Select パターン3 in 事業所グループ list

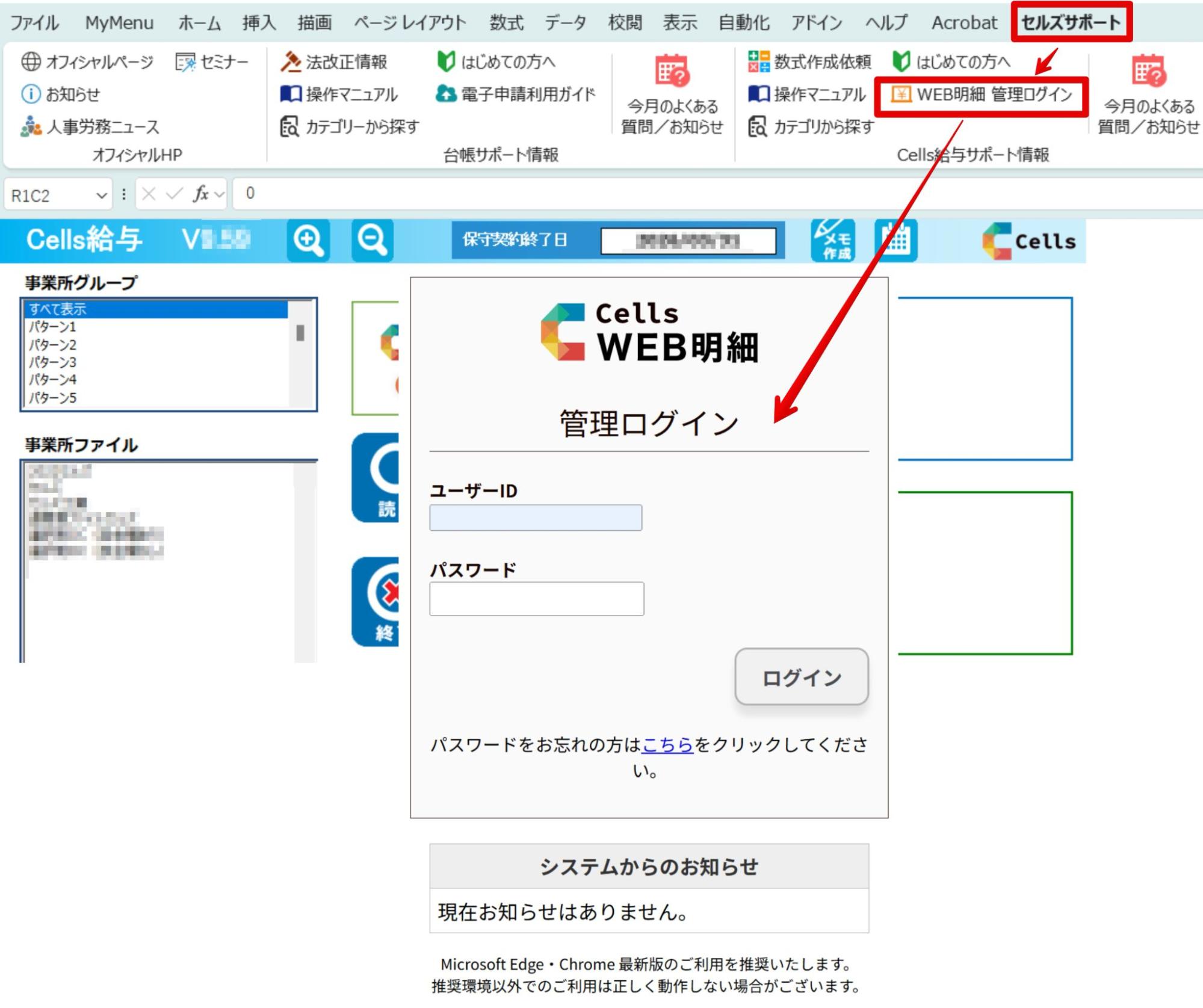click(53, 362)
